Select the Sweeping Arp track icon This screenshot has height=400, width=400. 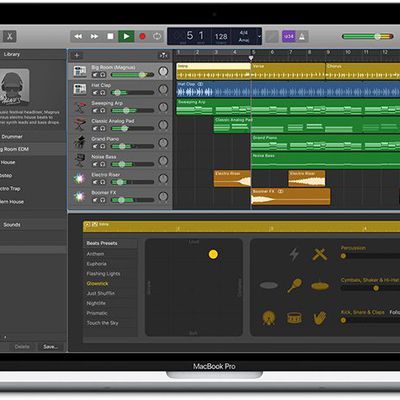pyautogui.click(x=80, y=107)
